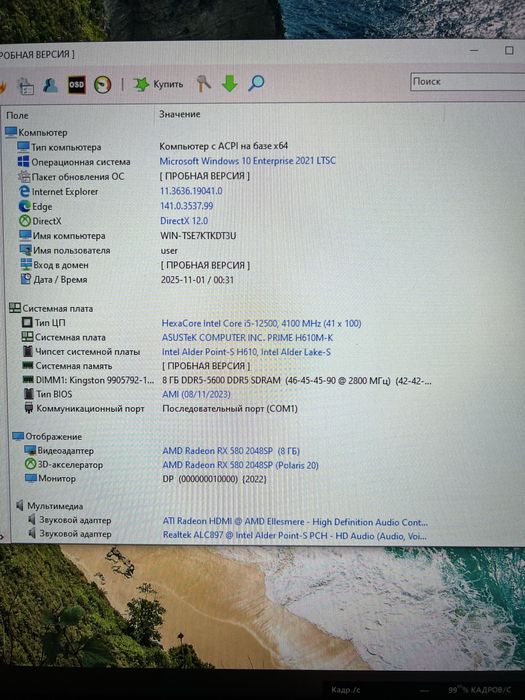Click the WIN-TSE7KTKDT3U computer name value

point(198,235)
